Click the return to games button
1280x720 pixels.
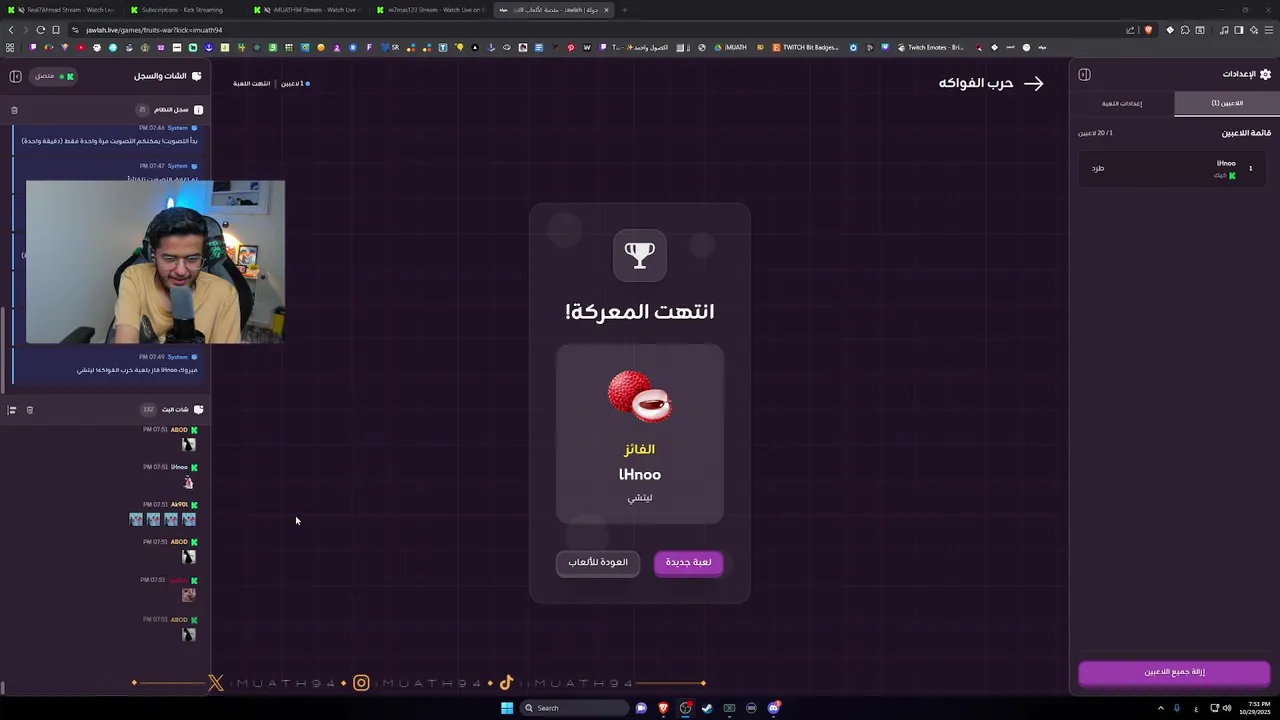click(598, 563)
